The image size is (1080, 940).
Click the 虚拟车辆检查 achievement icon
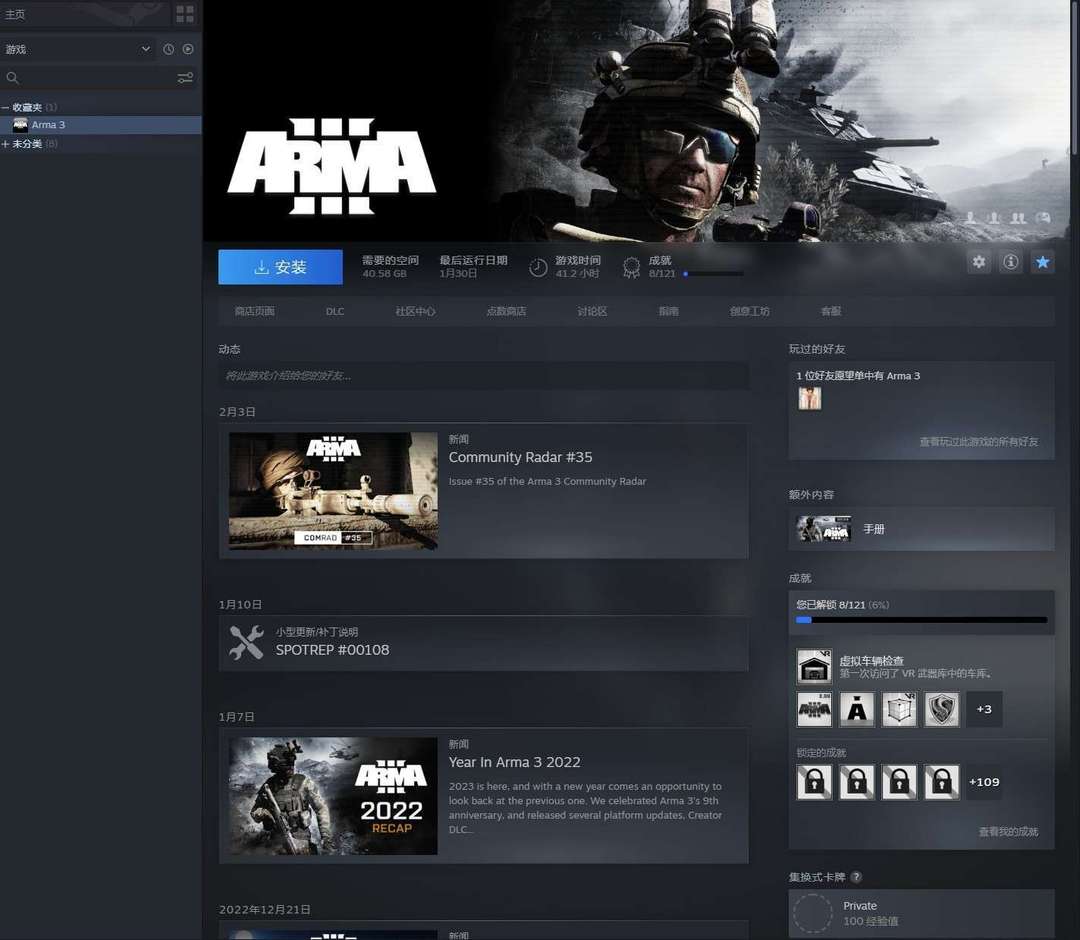[x=814, y=666]
